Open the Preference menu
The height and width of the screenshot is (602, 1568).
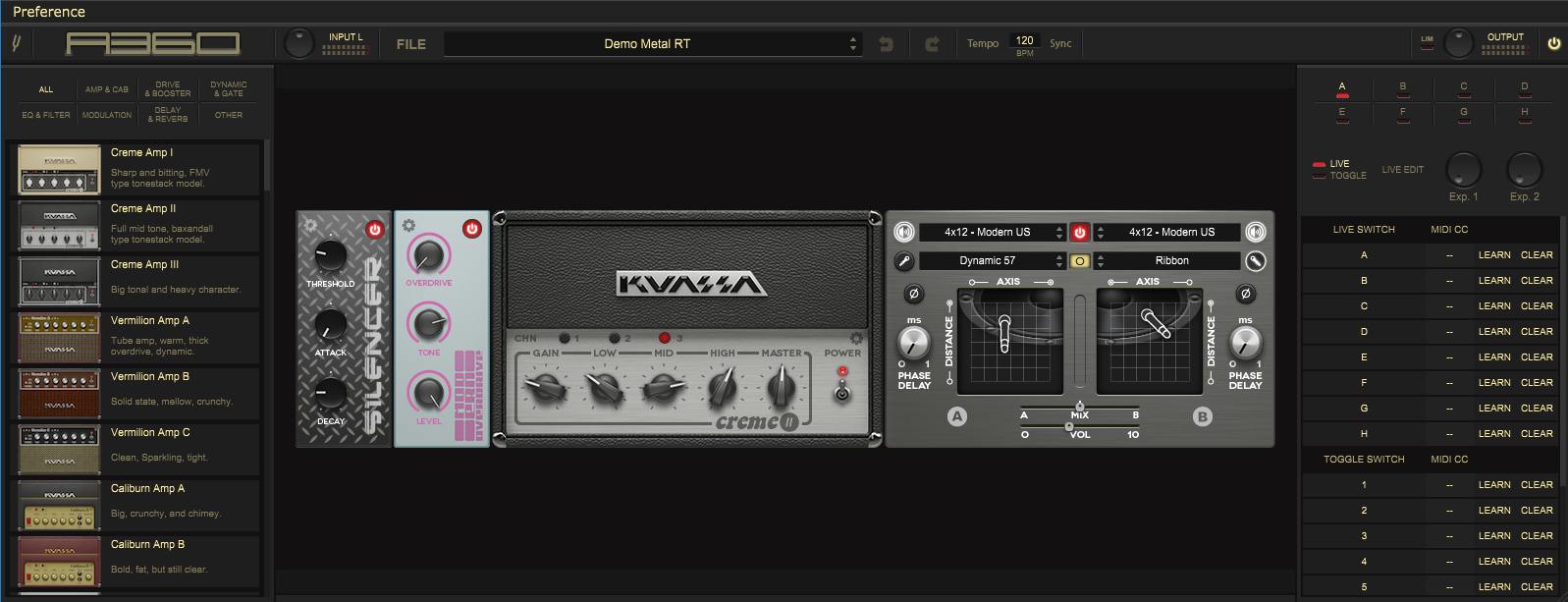coord(49,12)
